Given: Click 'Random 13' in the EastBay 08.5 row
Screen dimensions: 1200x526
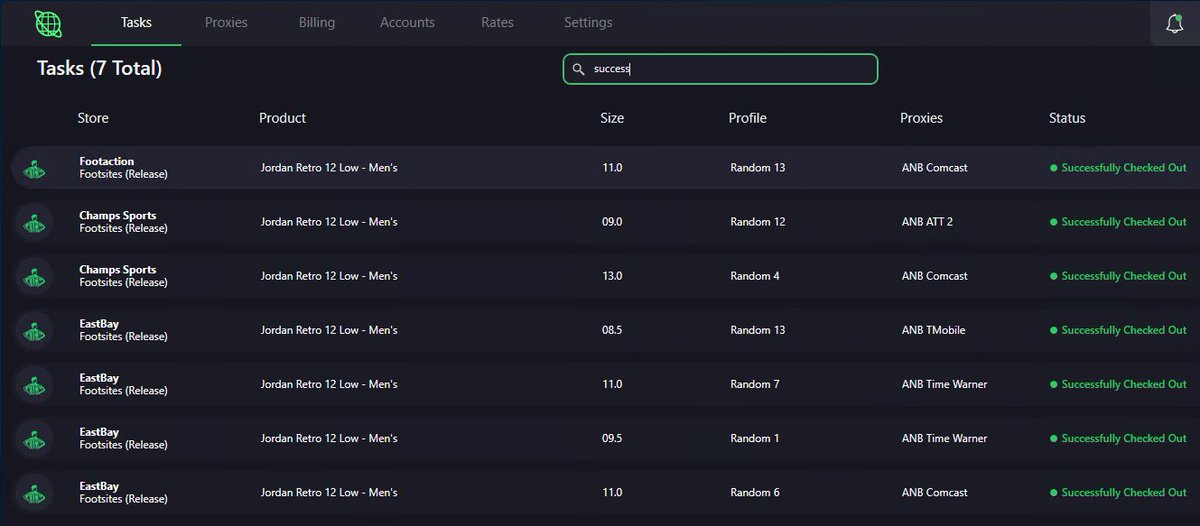Looking at the screenshot, I should [x=758, y=330].
